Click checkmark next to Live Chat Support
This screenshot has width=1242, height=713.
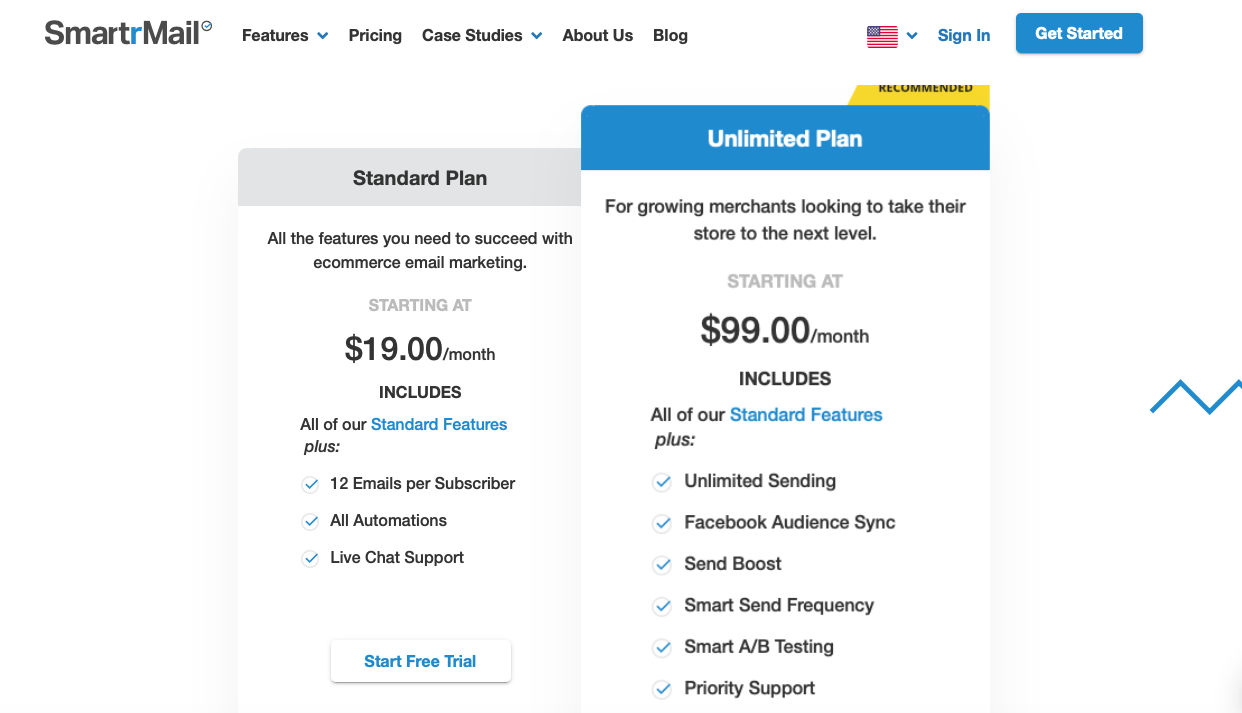[311, 559]
